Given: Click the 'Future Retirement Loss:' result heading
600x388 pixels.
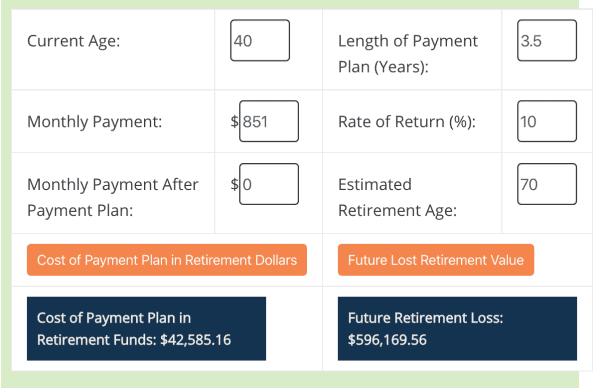Looking at the screenshot, I should (425, 318).
